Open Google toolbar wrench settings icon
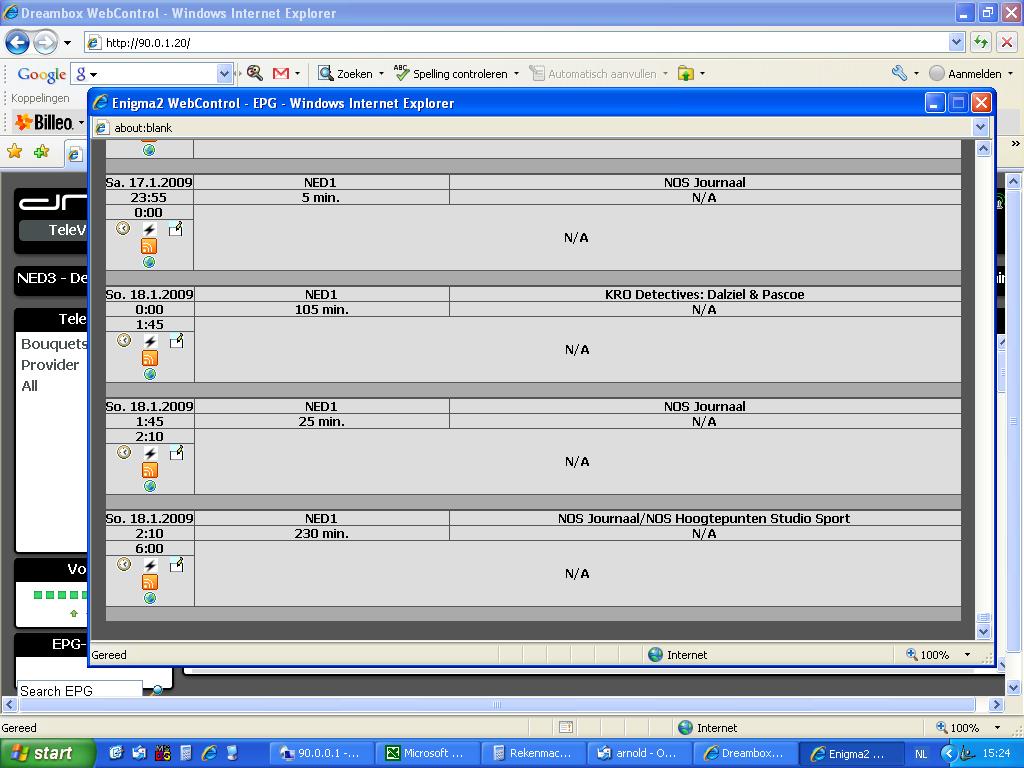1024x768 pixels. [x=899, y=73]
